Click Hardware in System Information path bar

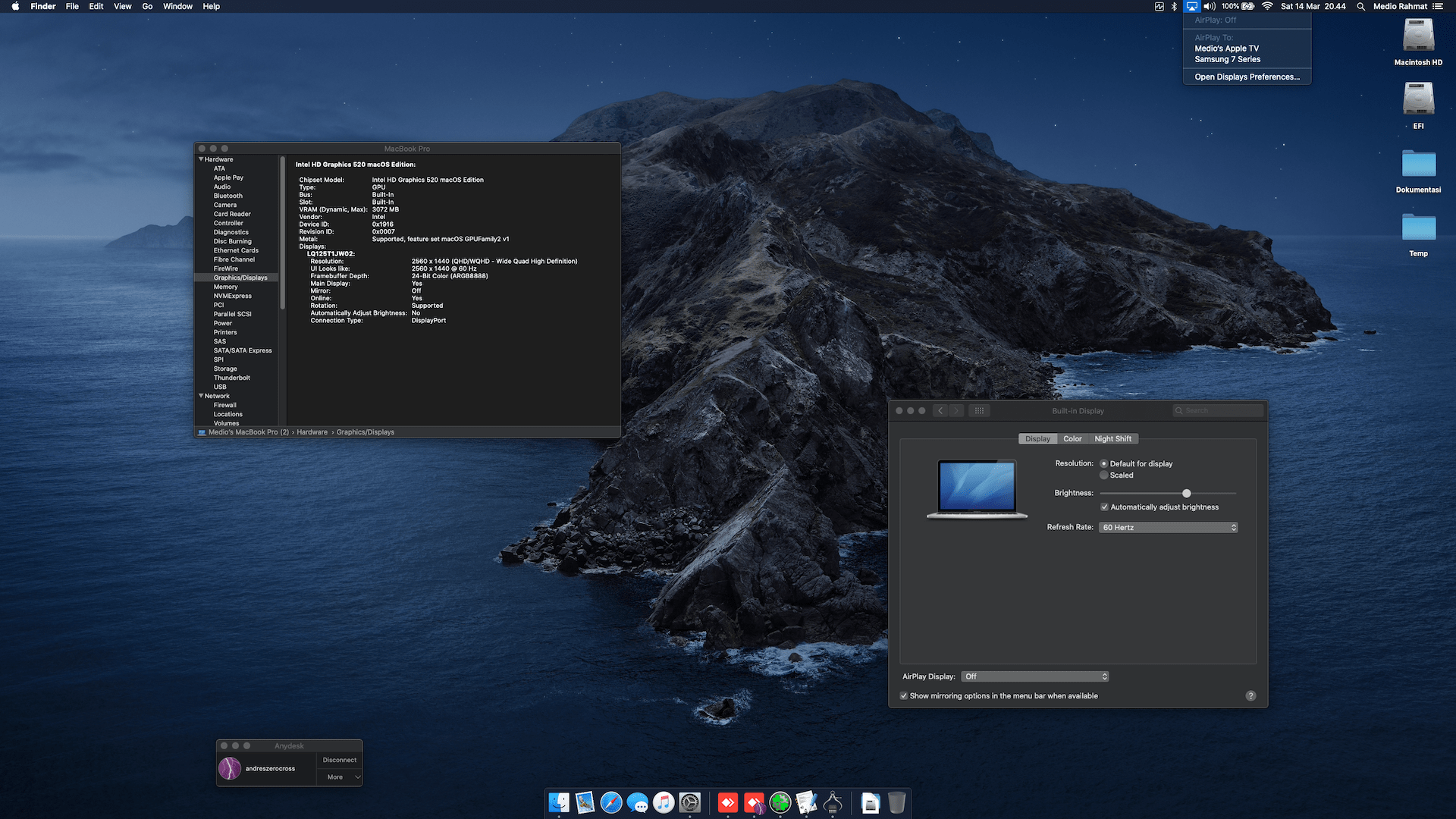[x=312, y=432]
